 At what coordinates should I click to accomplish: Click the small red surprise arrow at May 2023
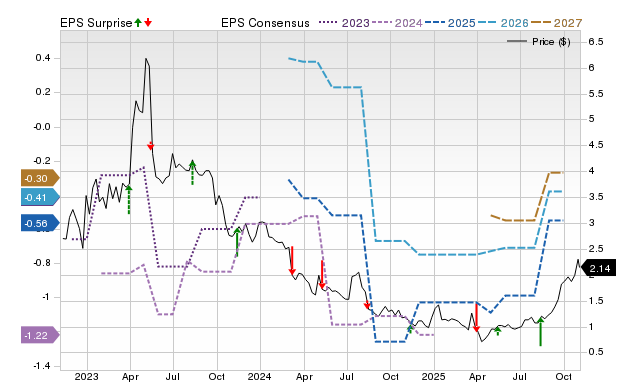[151, 146]
